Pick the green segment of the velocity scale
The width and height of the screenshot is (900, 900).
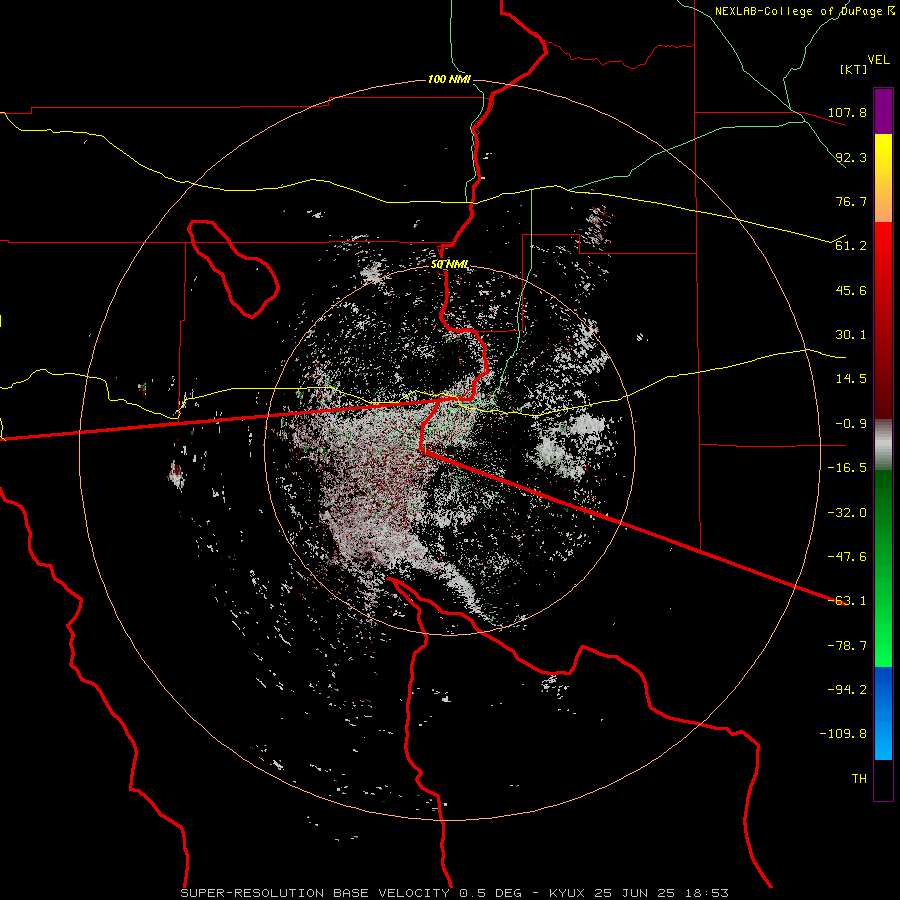point(883,568)
